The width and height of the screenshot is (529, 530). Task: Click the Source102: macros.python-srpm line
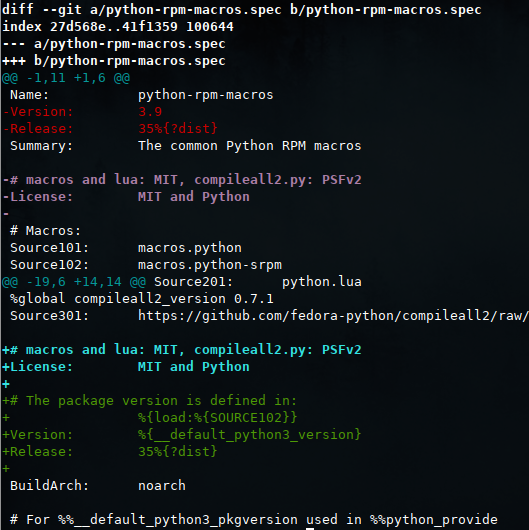(146, 265)
